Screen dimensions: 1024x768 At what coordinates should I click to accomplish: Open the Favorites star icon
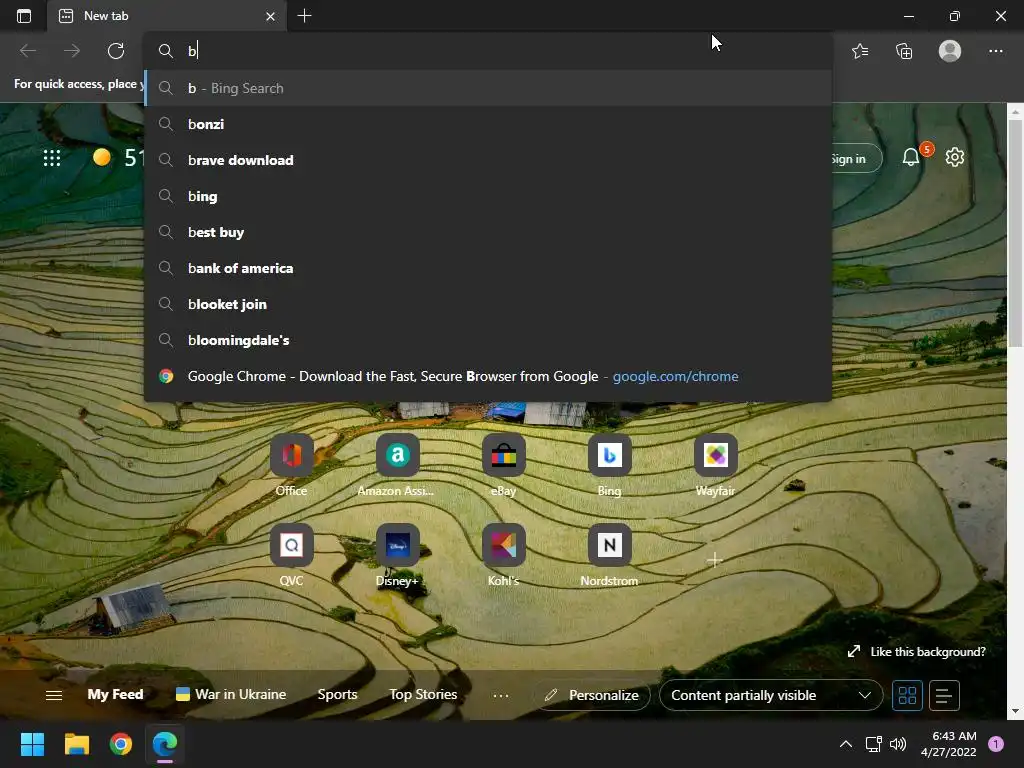[860, 51]
